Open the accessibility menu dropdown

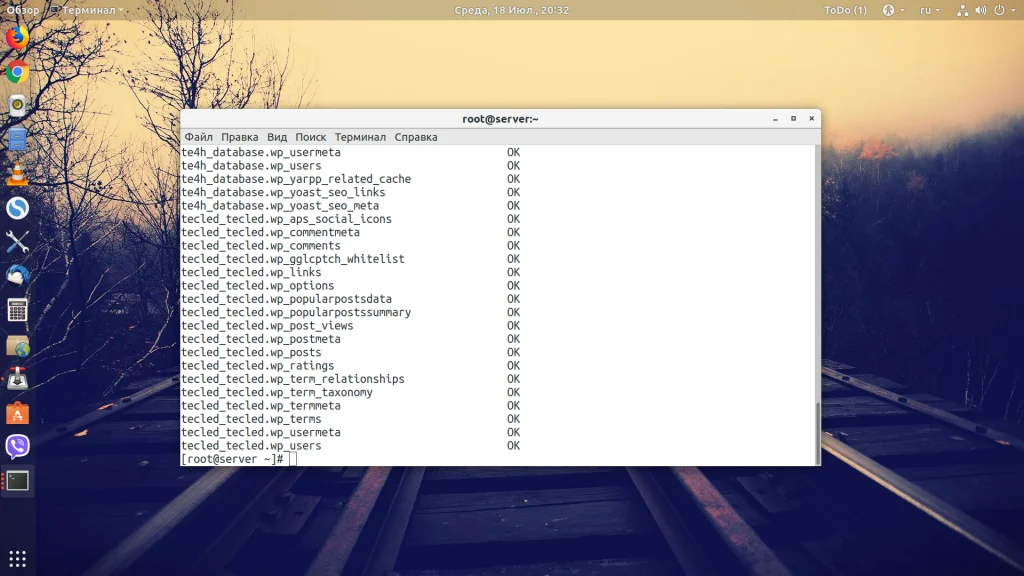tap(893, 10)
